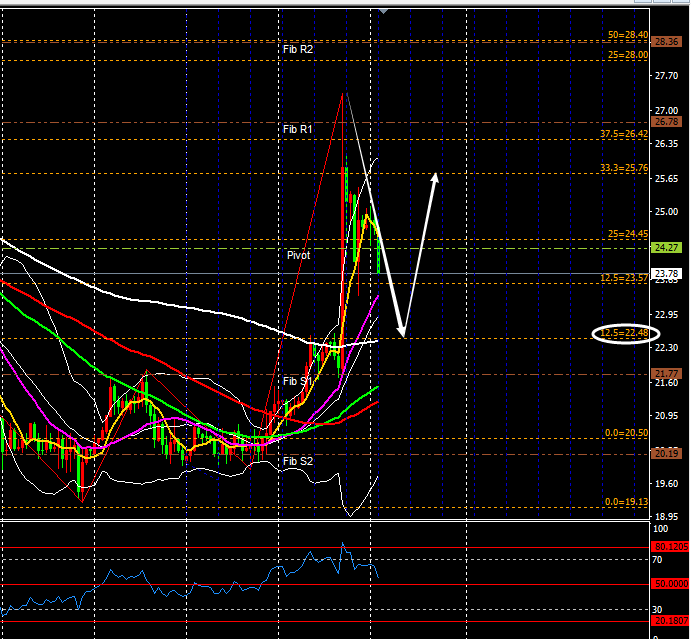Click the 28.36 price tag on axis
The height and width of the screenshot is (639, 691).
pyautogui.click(x=666, y=41)
